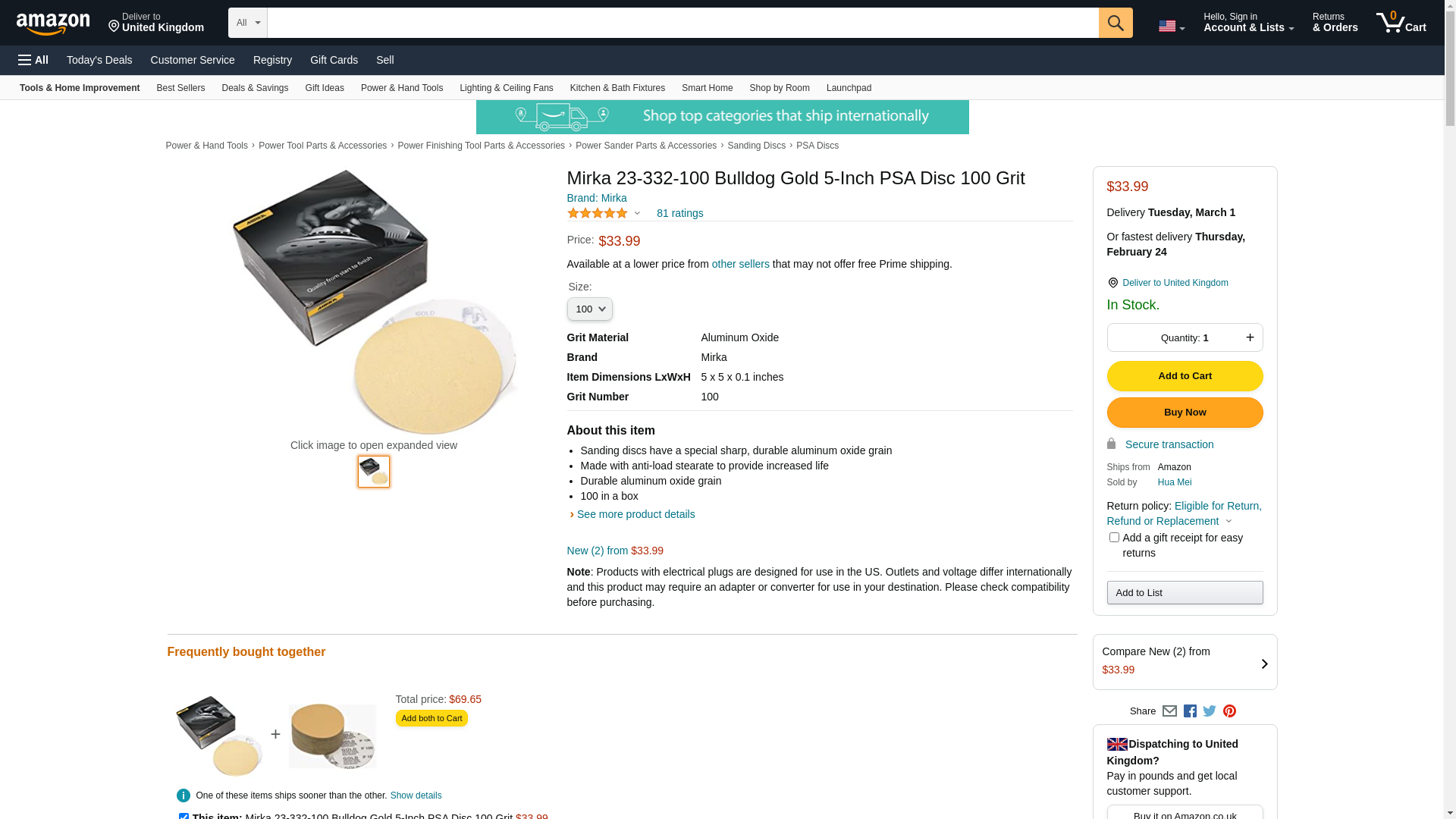Open the Size 100 dropdown
Viewport: 1456px width, 819px height.
coord(589,309)
